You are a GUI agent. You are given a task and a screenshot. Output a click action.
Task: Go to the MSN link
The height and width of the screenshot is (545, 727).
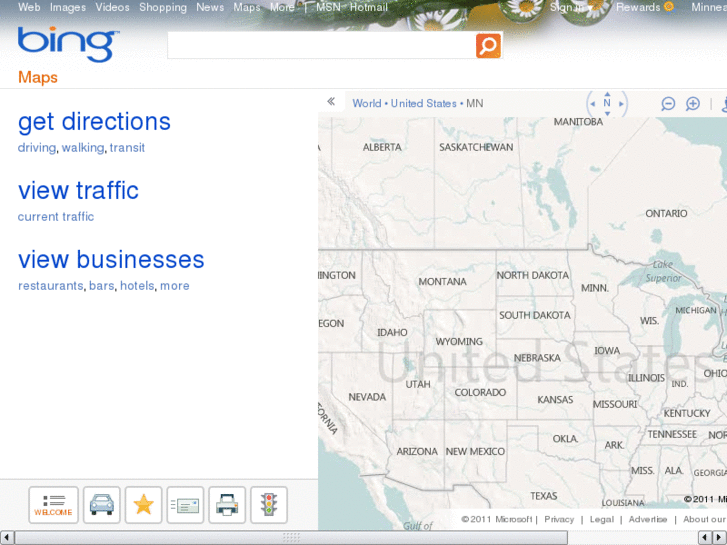(x=328, y=7)
